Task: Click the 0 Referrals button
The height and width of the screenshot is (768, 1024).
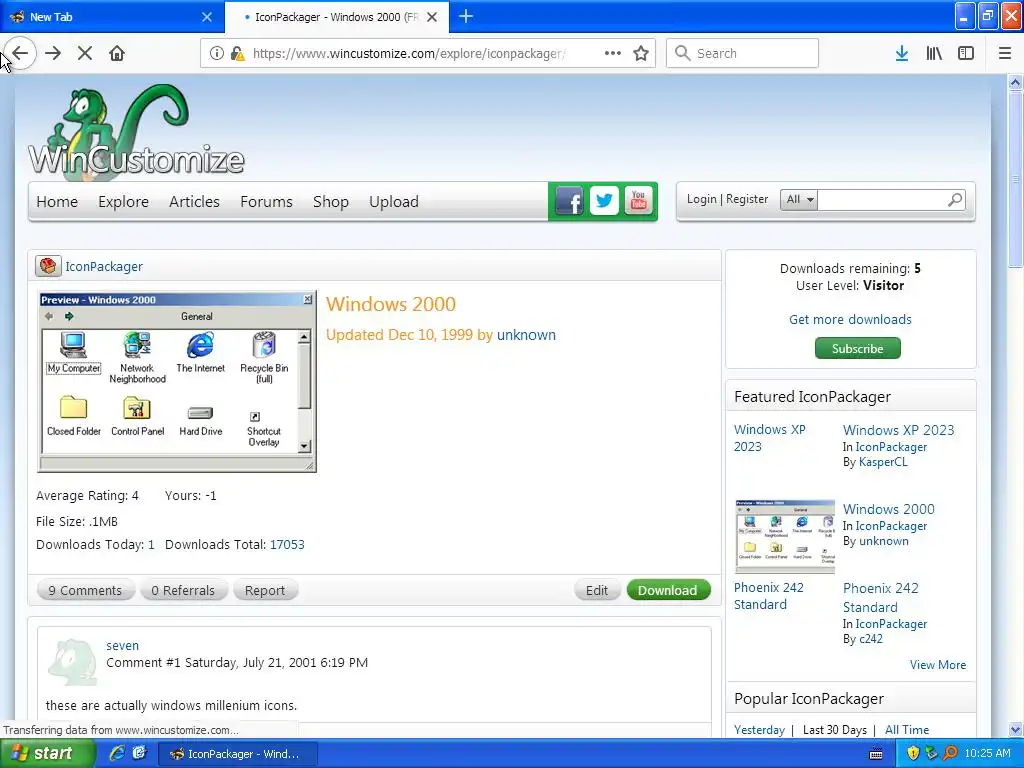Action: pos(183,590)
